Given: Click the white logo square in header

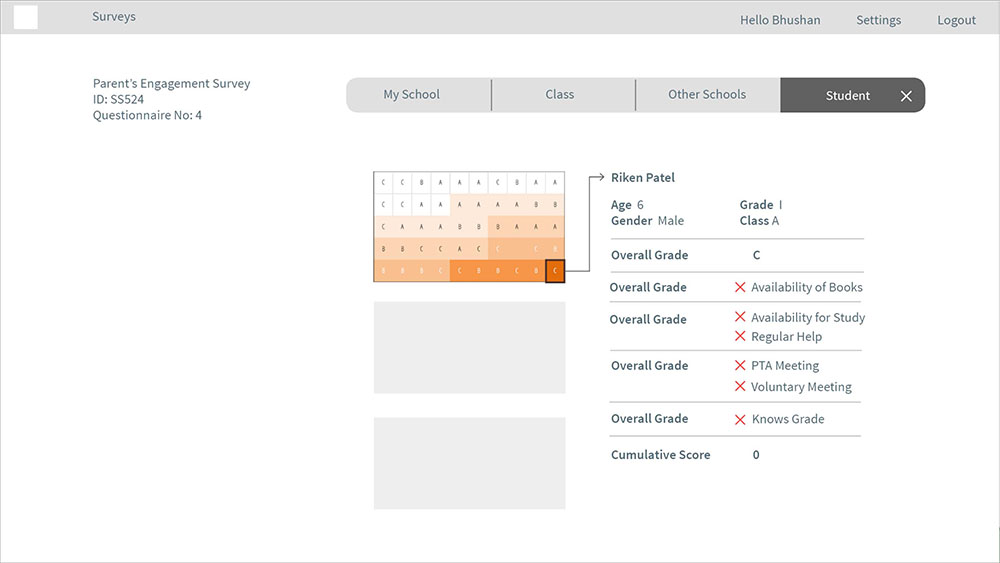Looking at the screenshot, I should point(26,17).
